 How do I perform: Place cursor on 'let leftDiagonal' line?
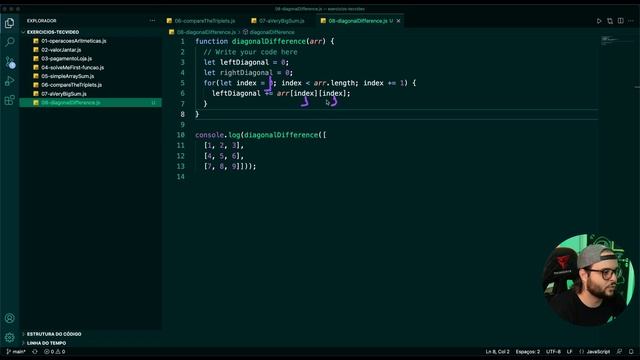coord(246,62)
